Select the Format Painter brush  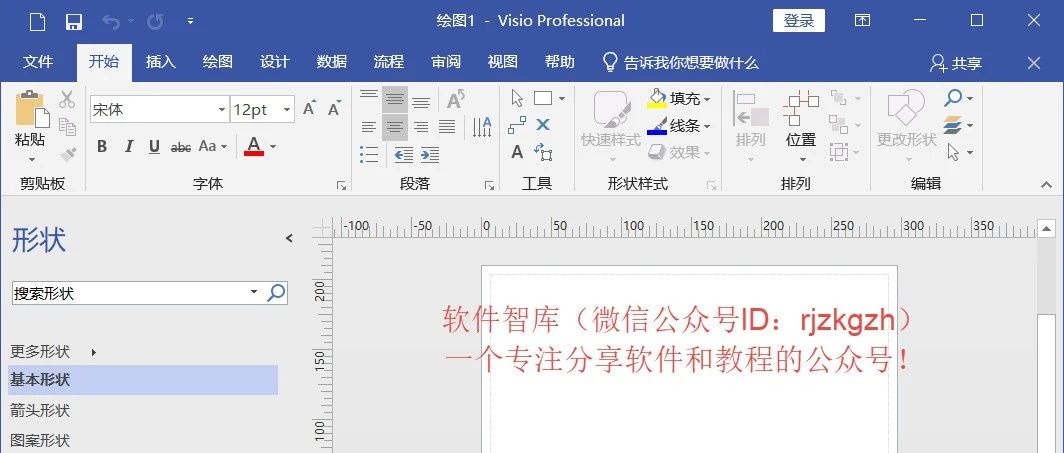point(67,155)
